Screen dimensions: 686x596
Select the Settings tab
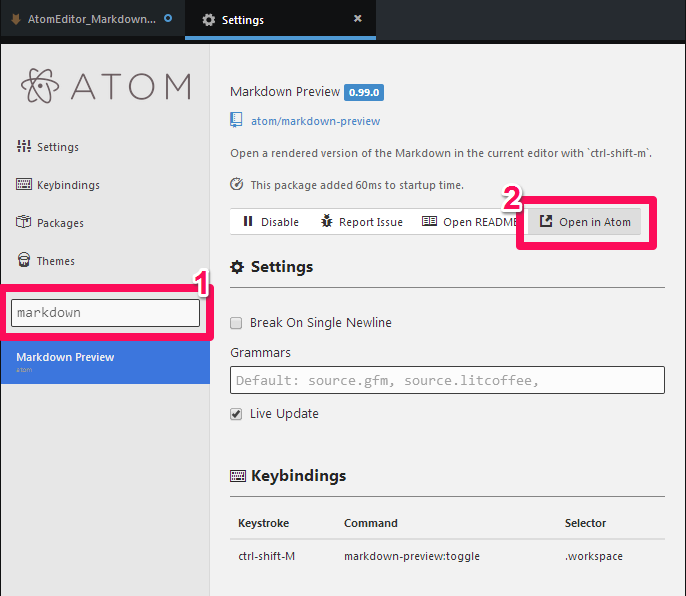click(x=280, y=20)
